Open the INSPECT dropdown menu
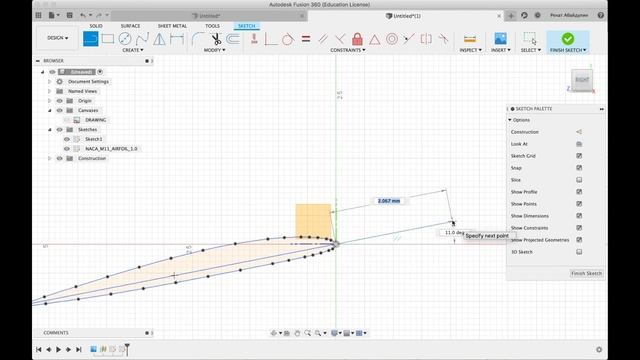This screenshot has width=640, height=360. tap(470, 50)
